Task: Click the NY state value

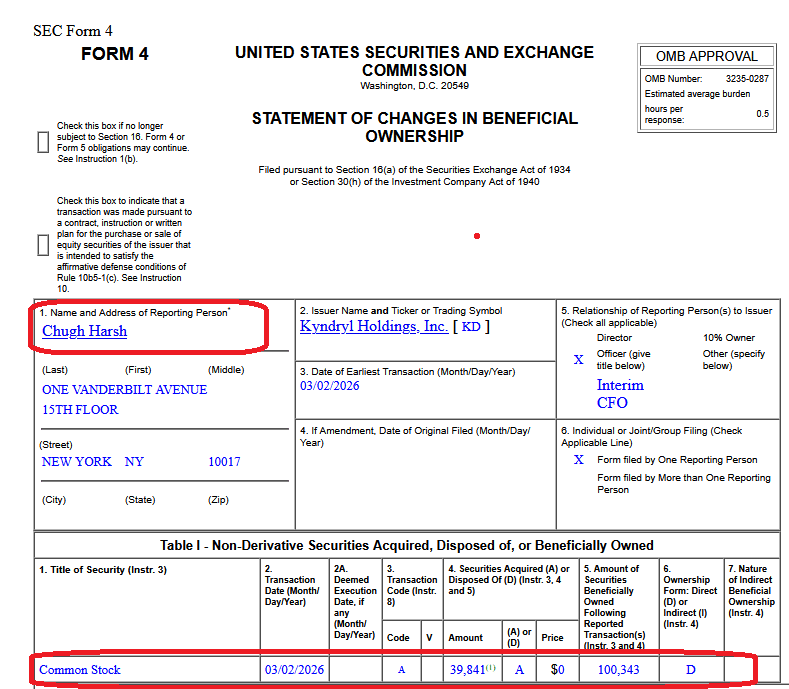Action: [x=134, y=462]
